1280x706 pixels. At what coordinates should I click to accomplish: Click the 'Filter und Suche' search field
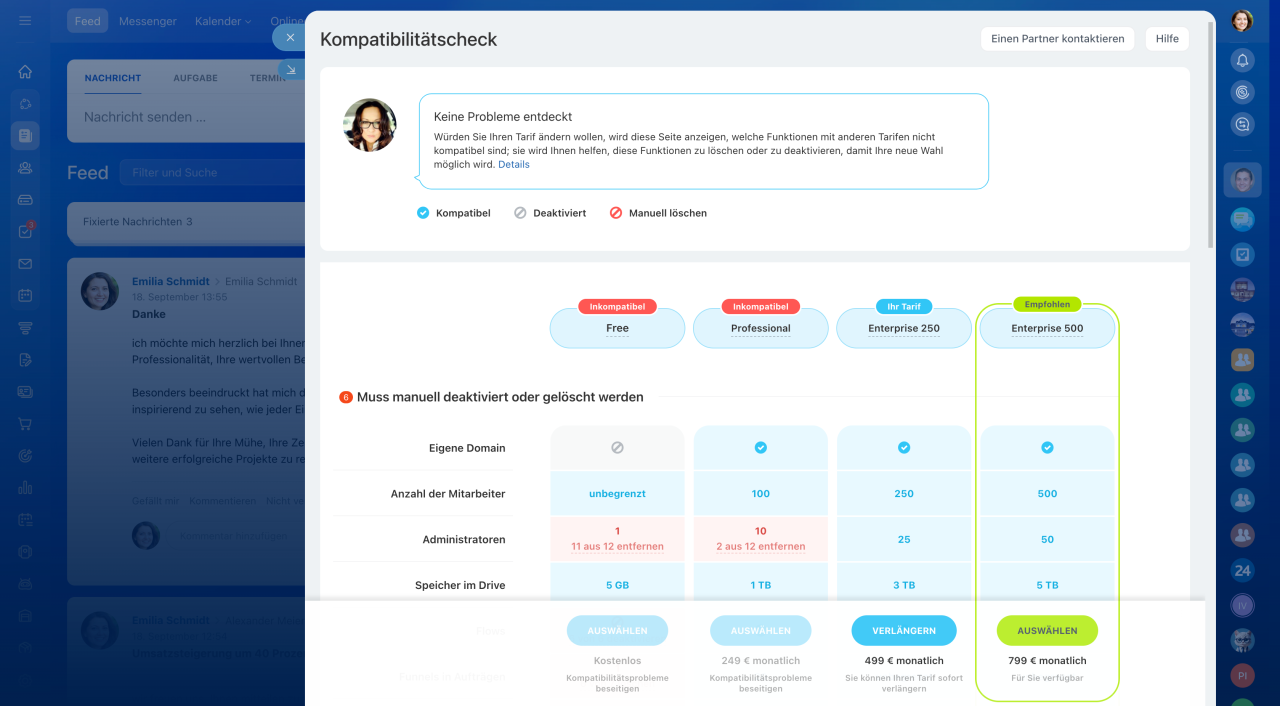coord(213,172)
